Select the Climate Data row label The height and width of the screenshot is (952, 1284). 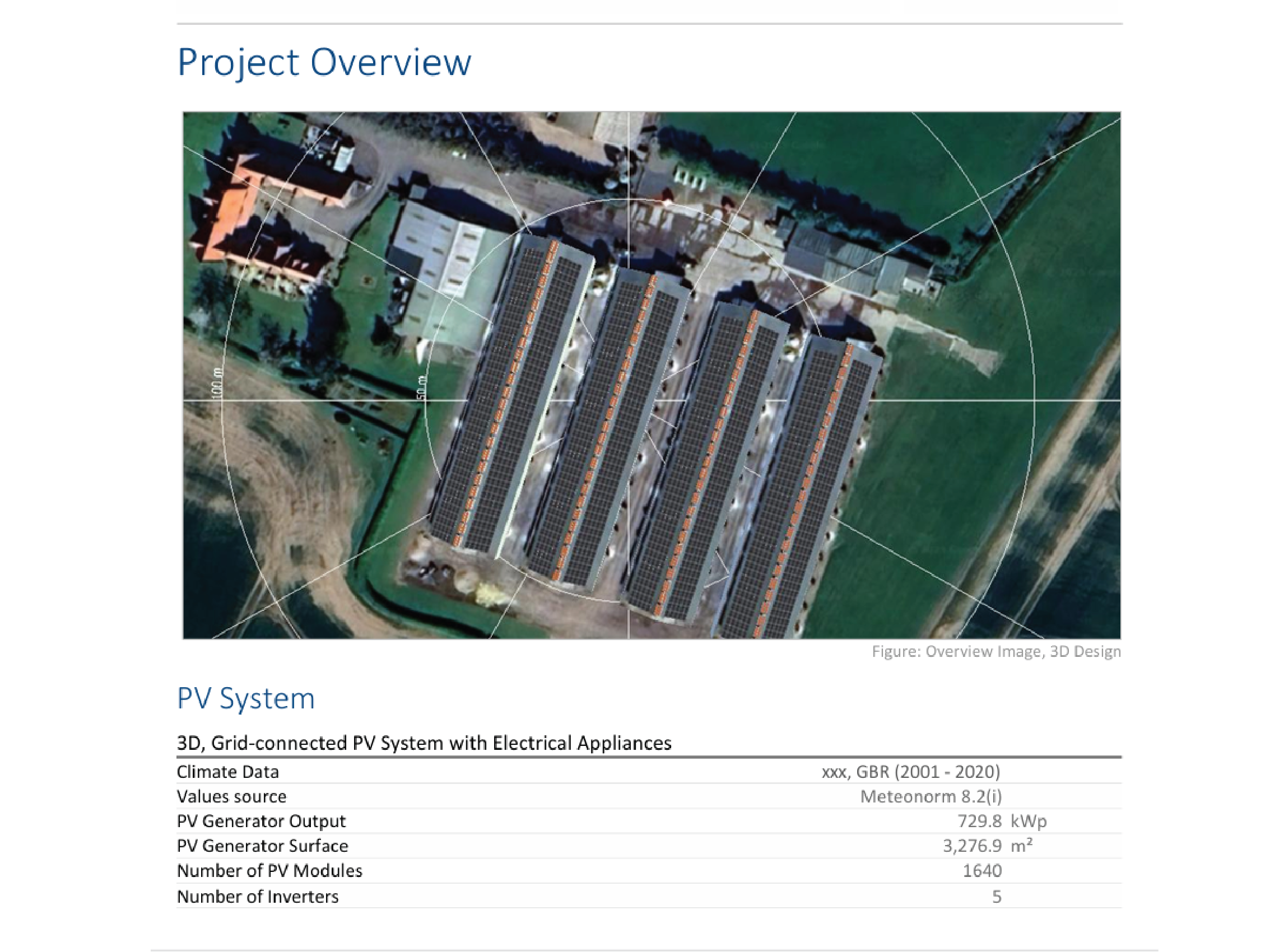[228, 772]
